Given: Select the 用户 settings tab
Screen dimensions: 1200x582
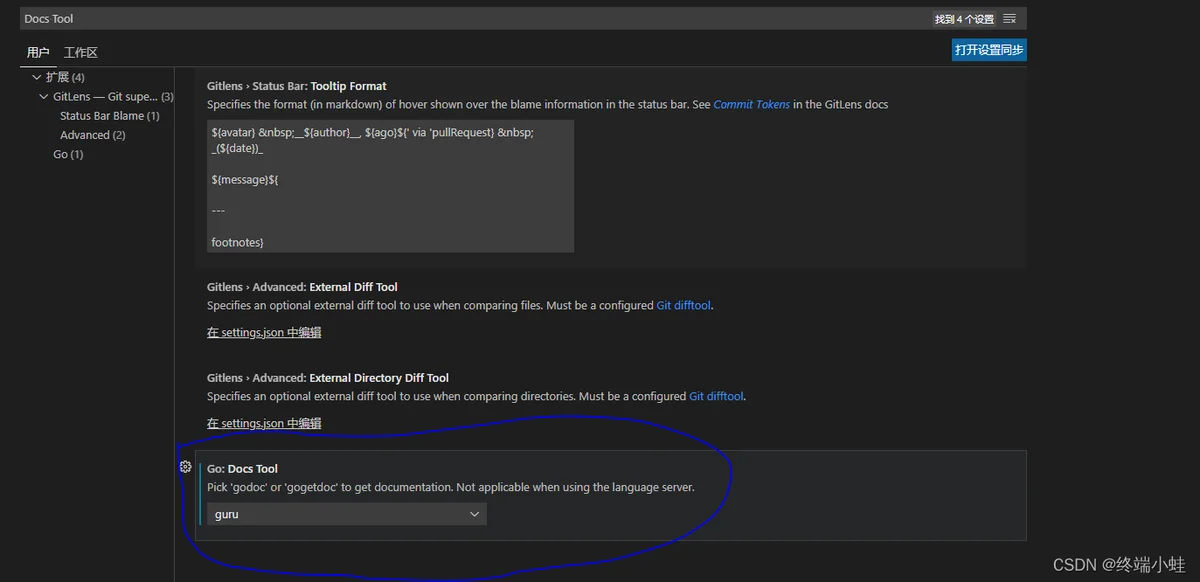Looking at the screenshot, I should coord(38,52).
